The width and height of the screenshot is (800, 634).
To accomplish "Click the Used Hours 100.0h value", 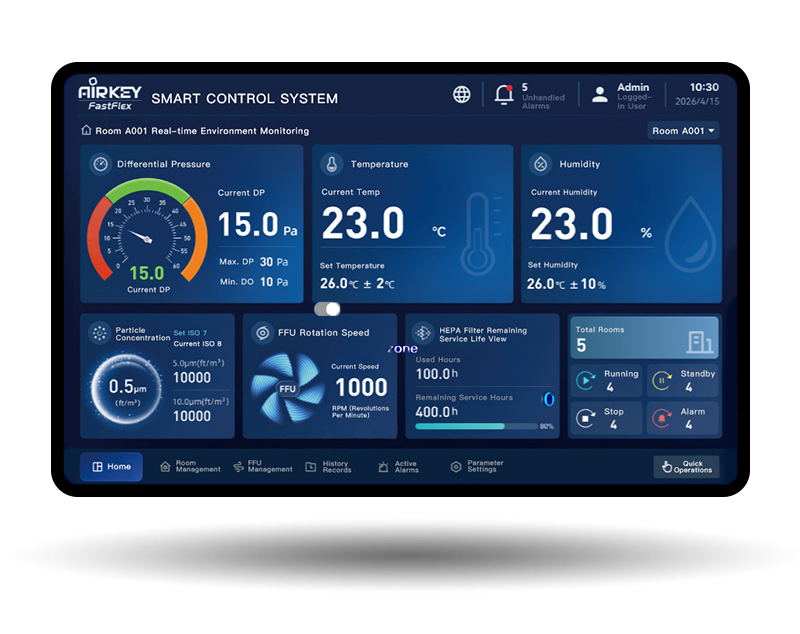I will 437,374.
